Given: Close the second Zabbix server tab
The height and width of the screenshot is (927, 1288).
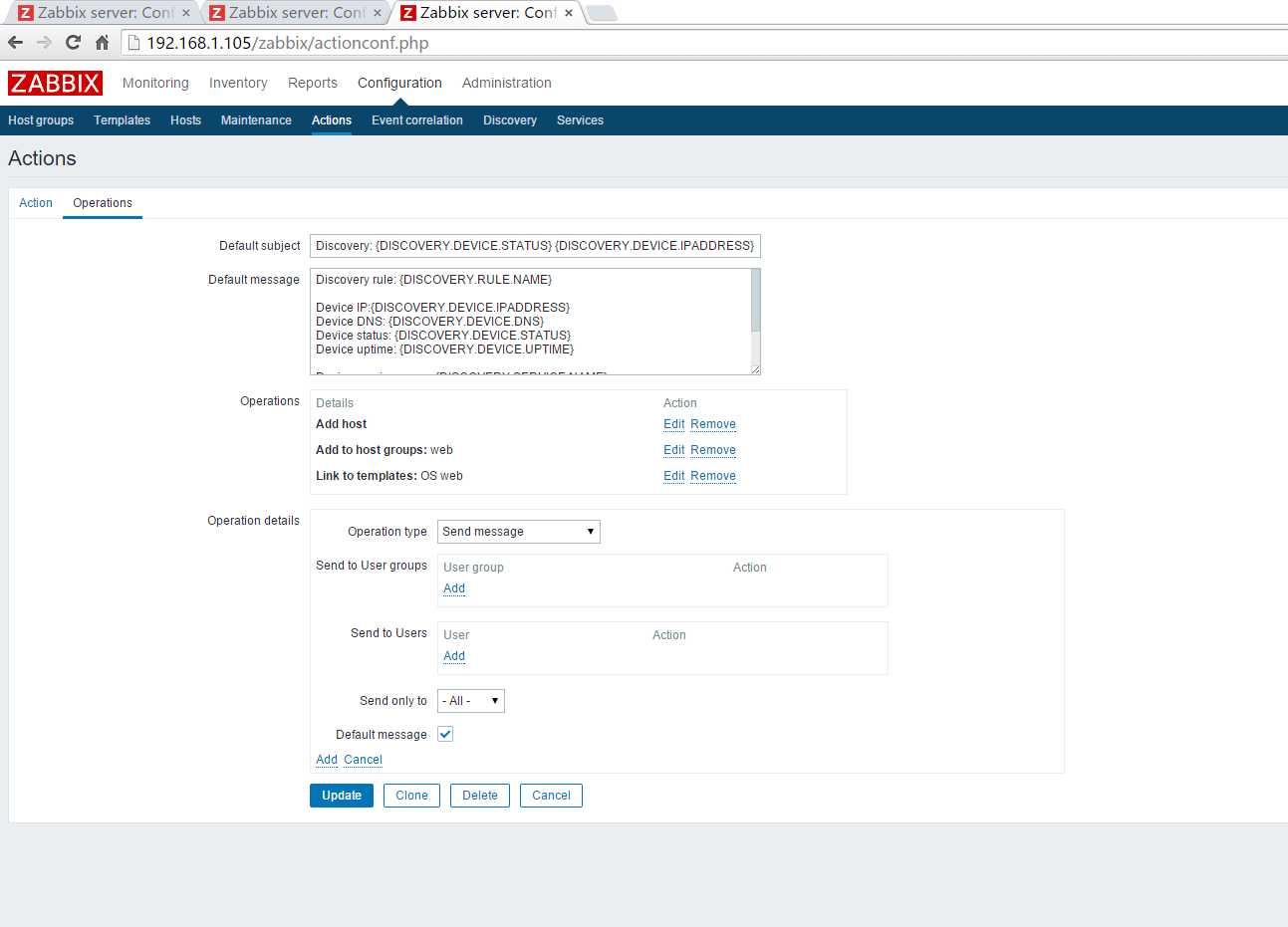Looking at the screenshot, I should point(378,13).
